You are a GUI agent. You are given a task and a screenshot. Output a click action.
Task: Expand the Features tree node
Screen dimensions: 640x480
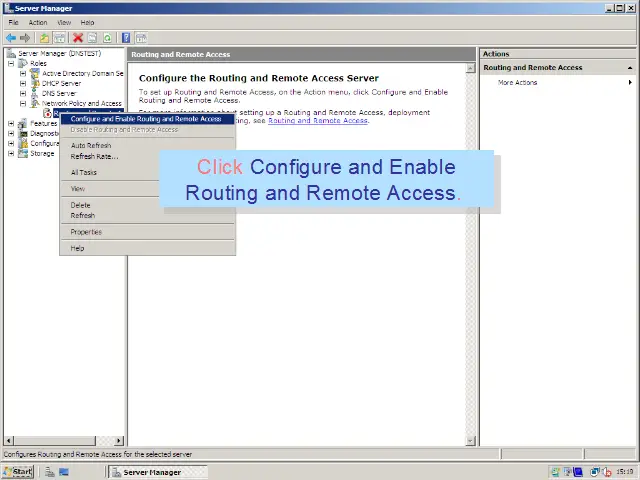pos(12,123)
